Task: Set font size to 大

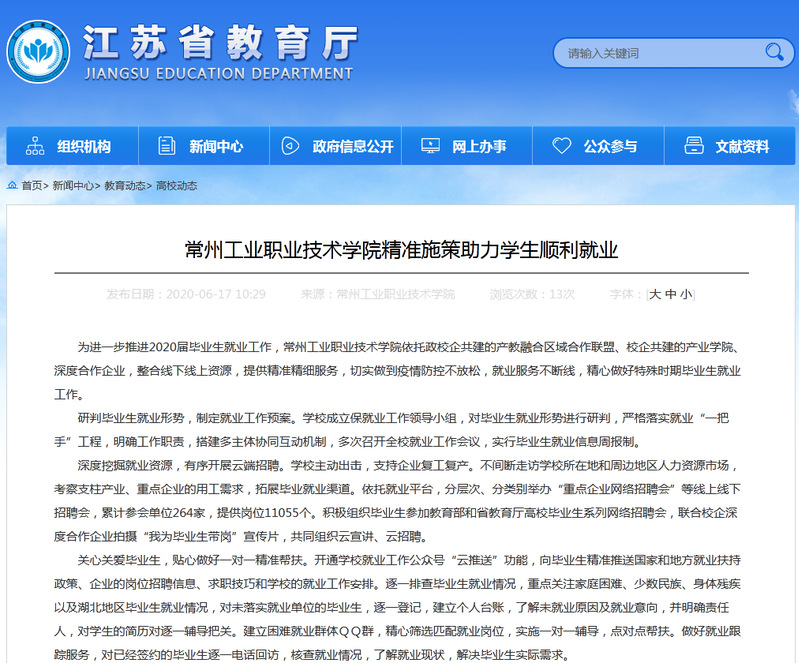Action: point(655,294)
